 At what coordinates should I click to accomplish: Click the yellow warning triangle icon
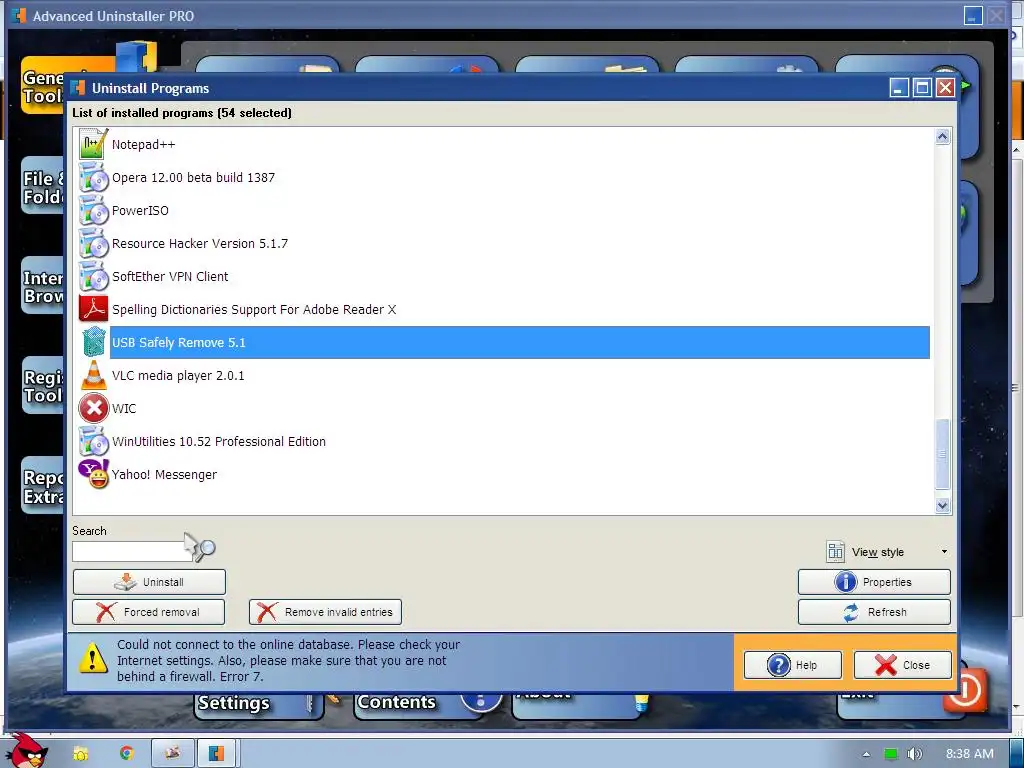(x=93, y=658)
